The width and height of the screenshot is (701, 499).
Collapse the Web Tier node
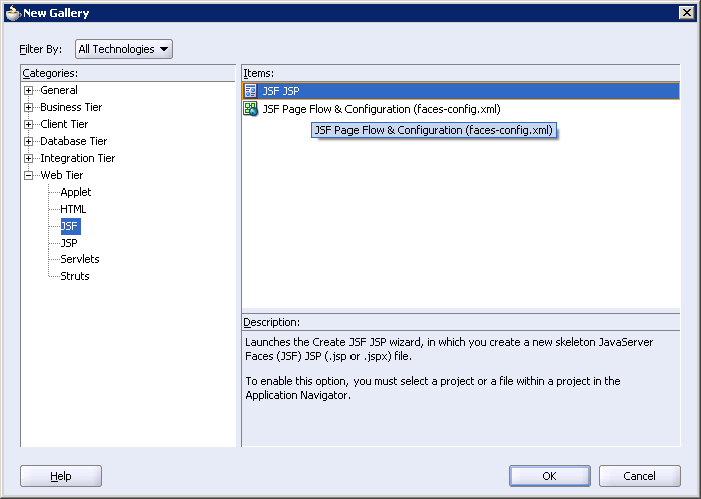point(29,175)
